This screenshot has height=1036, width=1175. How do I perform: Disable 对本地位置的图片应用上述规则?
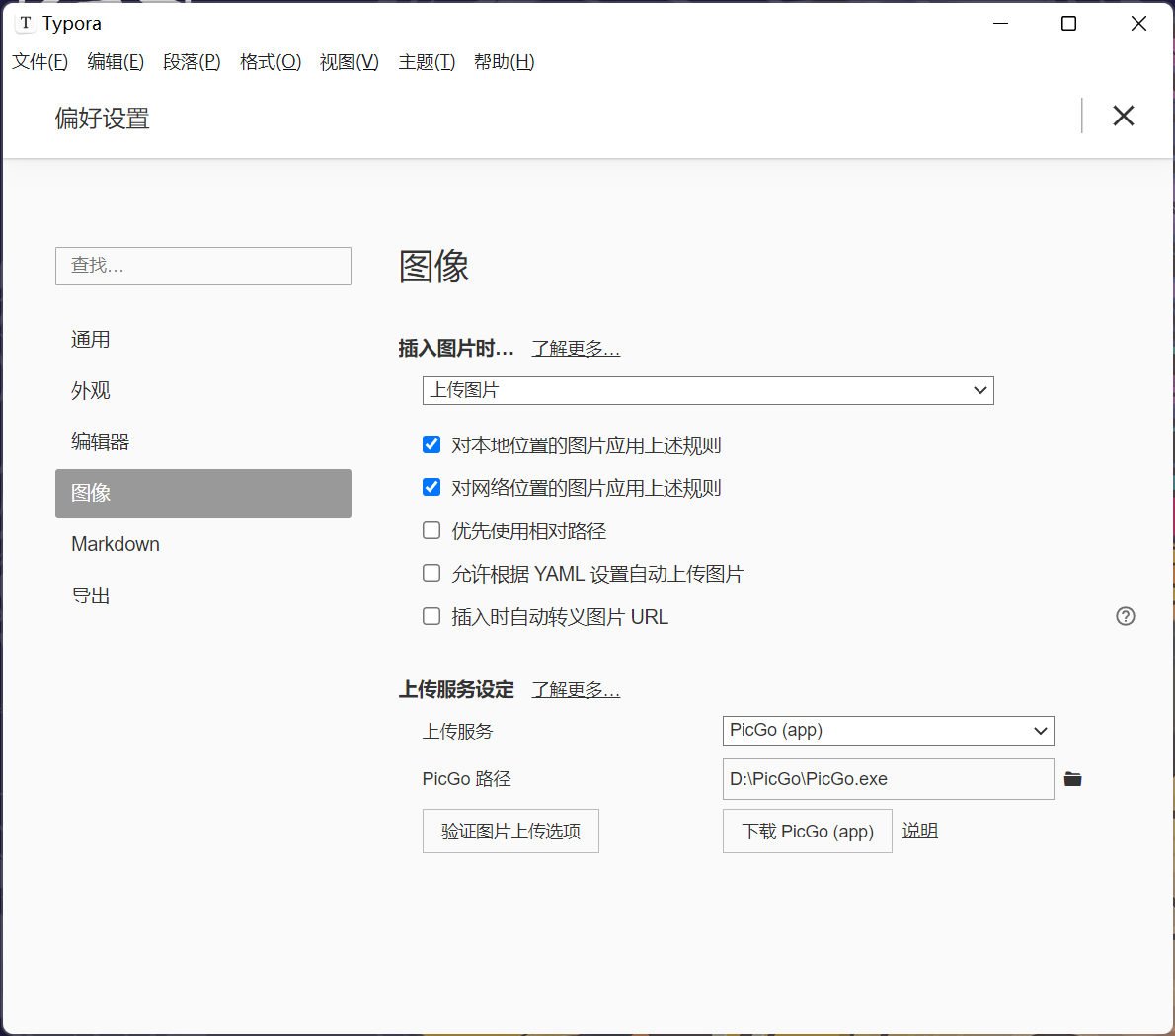click(431, 444)
